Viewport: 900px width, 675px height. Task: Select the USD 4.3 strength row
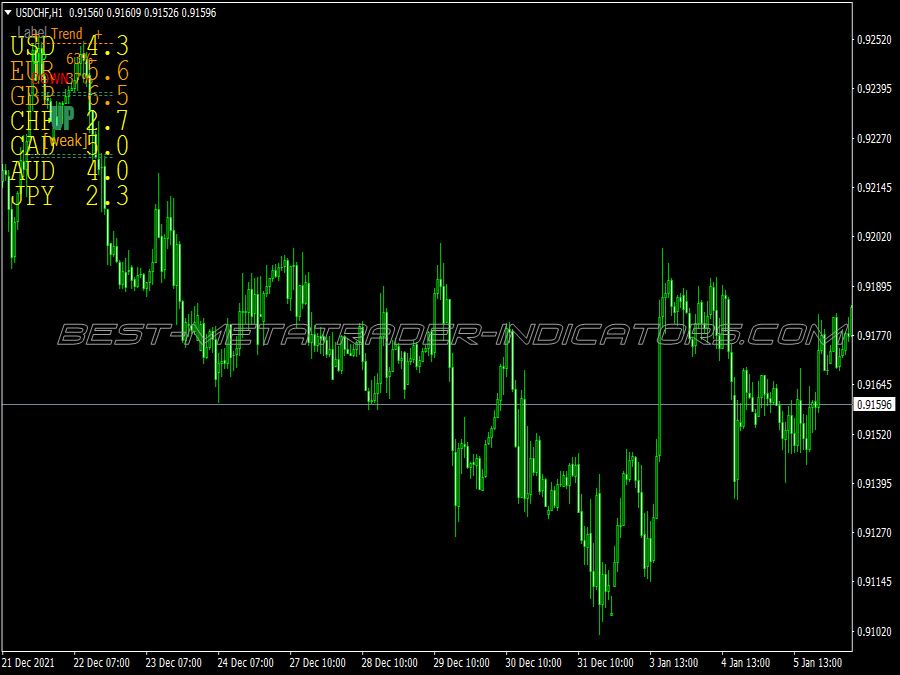(x=69, y=46)
